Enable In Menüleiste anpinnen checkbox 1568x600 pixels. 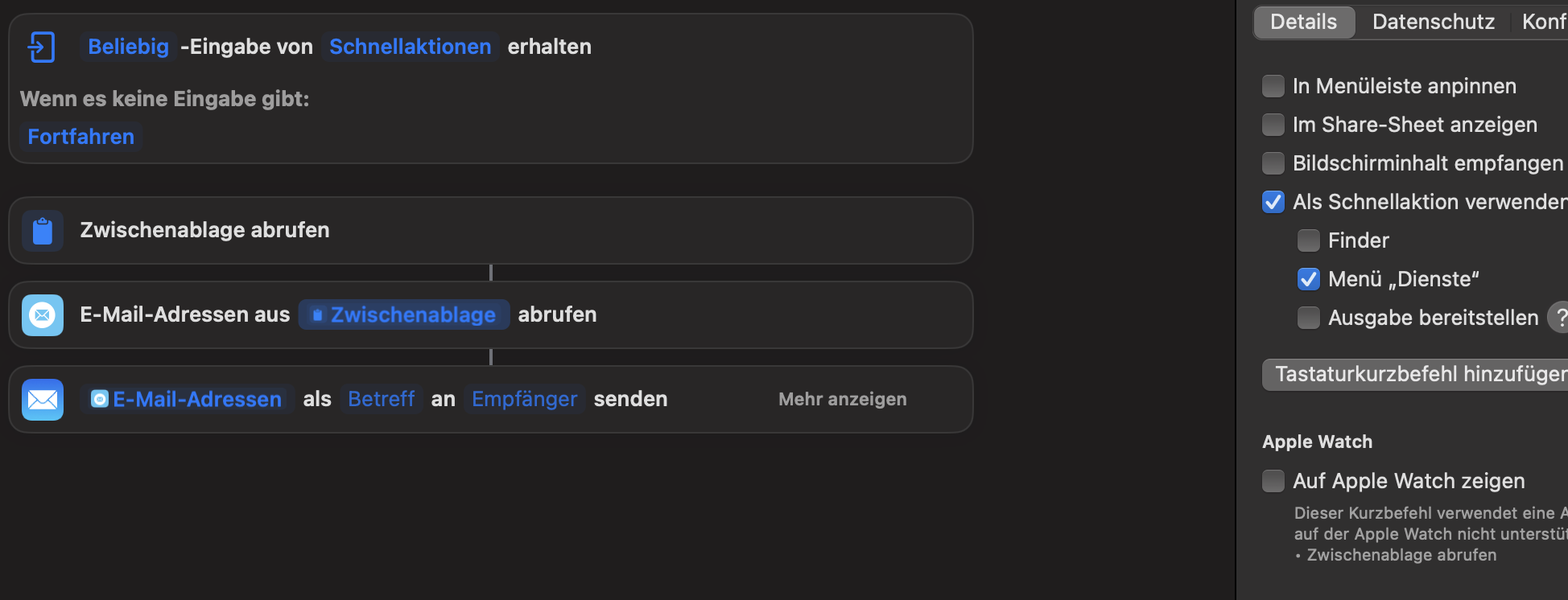(x=1273, y=86)
